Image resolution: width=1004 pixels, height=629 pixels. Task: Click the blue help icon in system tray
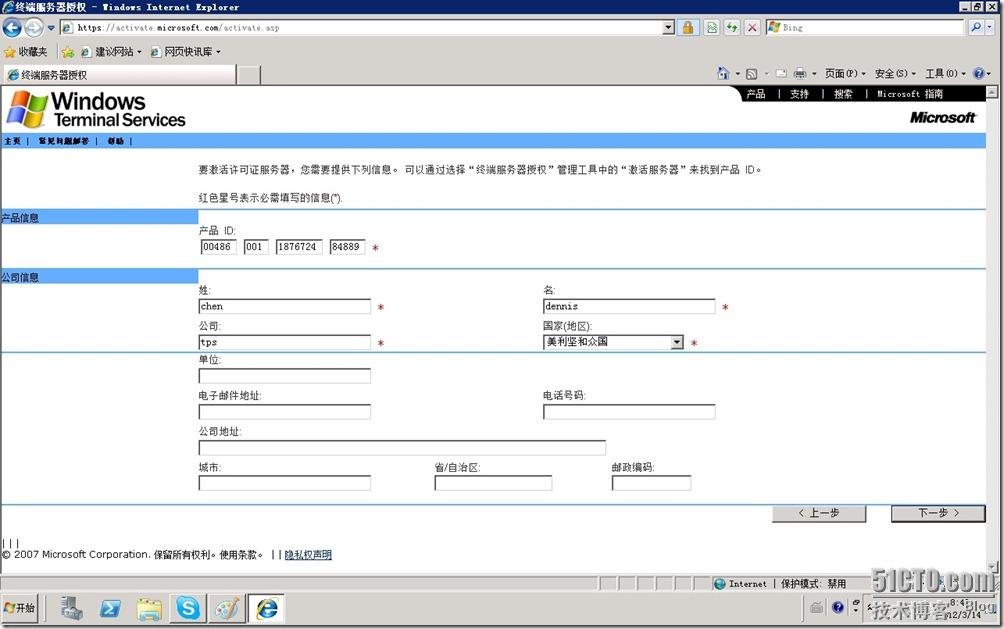click(x=838, y=607)
